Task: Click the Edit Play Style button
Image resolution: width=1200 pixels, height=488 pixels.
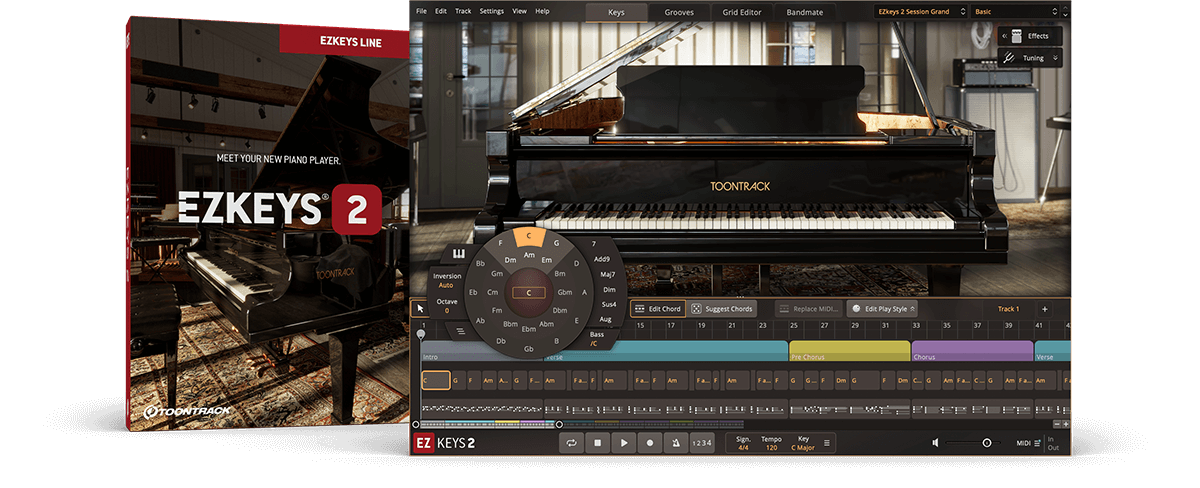Action: click(x=884, y=309)
